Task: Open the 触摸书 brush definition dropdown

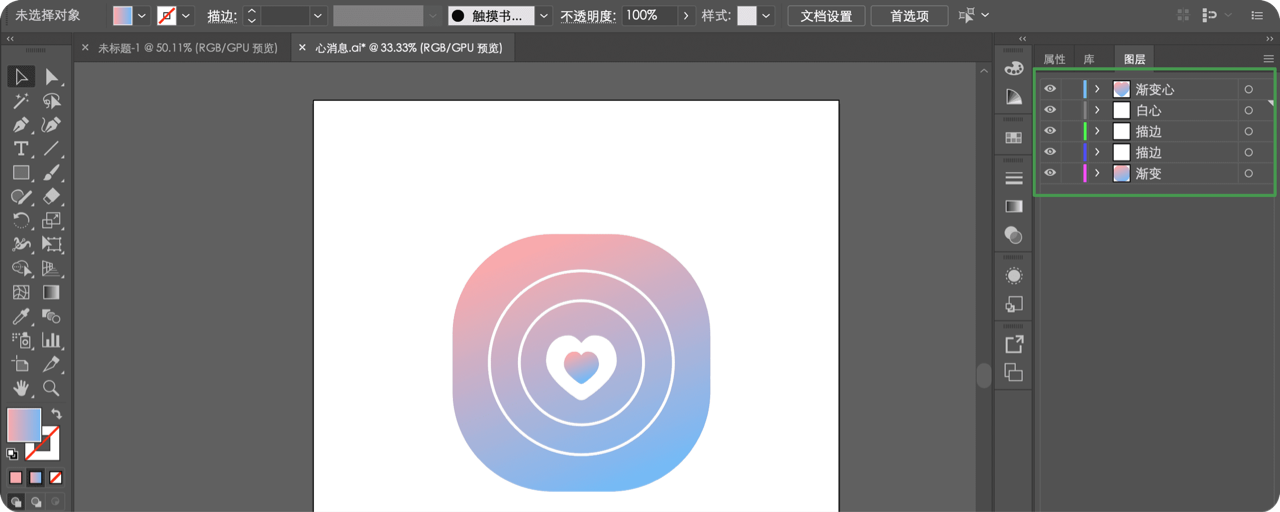Action: click(x=544, y=16)
